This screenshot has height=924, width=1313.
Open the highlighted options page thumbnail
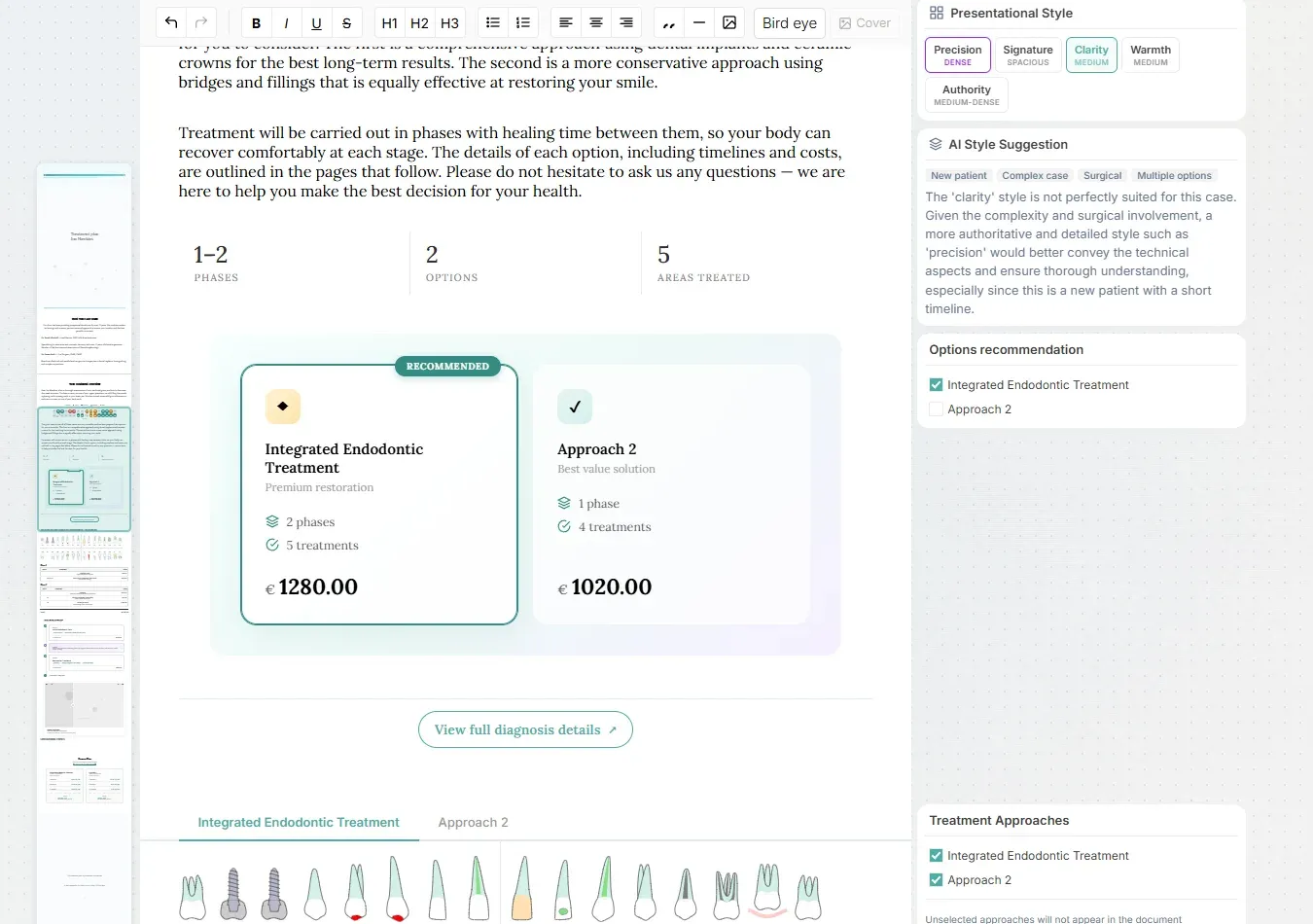[84, 468]
